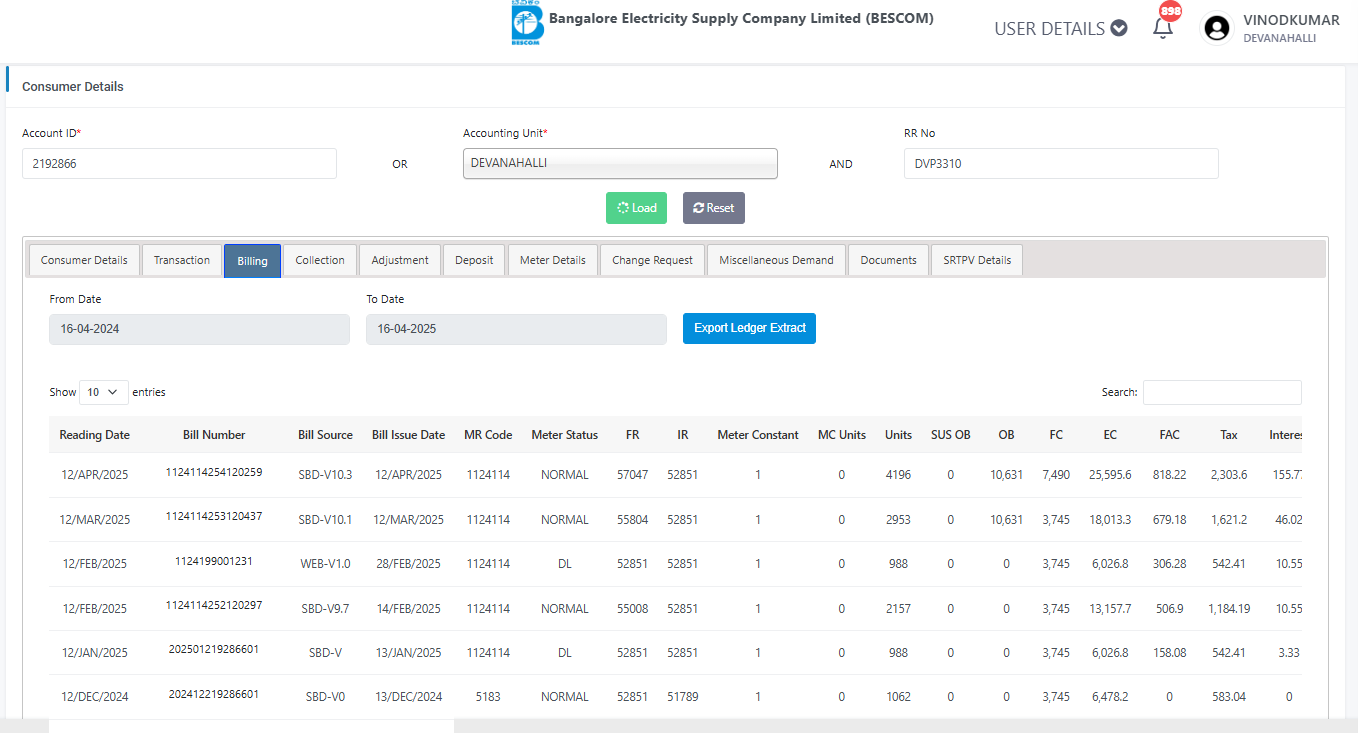Click the From Date field
Viewport: 1358px width, 733px height.
click(x=199, y=329)
